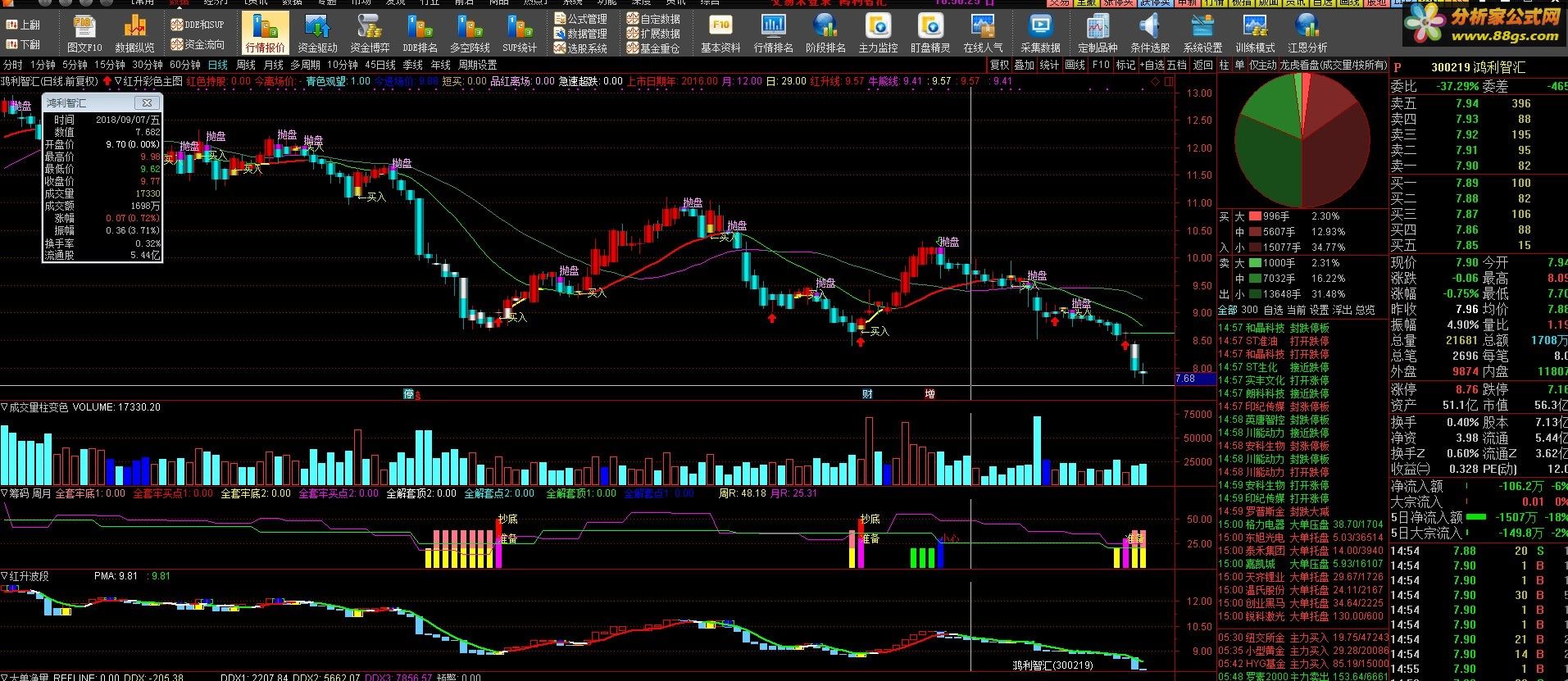Select the 月线 monthly period tab

coord(274,65)
